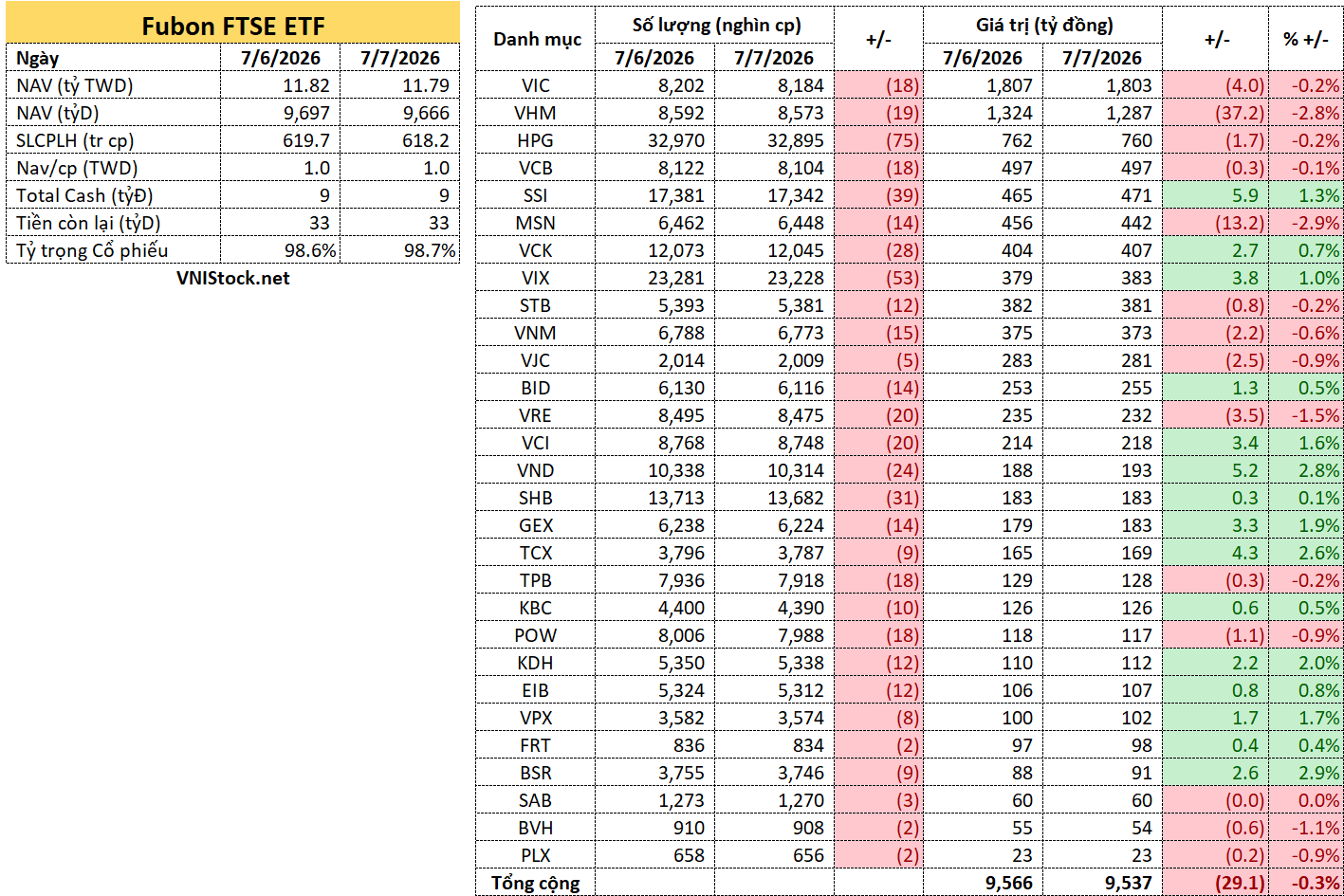The width and height of the screenshot is (1344, 896).
Task: Select the VIX quantity change (53) cell
Action: [878, 278]
